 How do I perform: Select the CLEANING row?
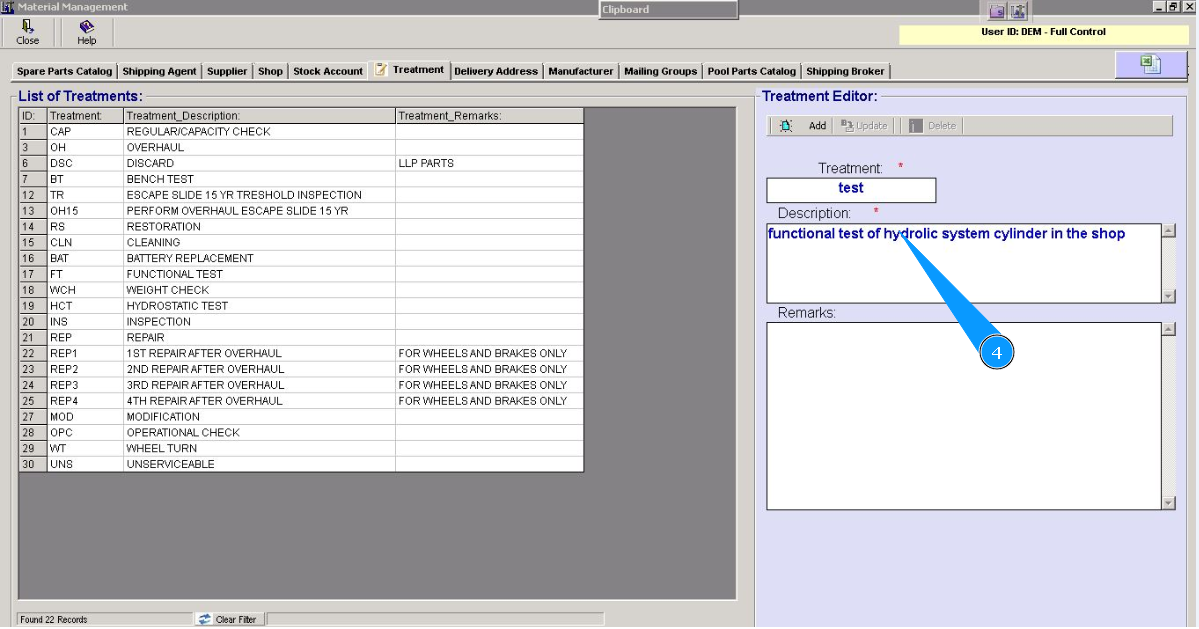click(301, 242)
